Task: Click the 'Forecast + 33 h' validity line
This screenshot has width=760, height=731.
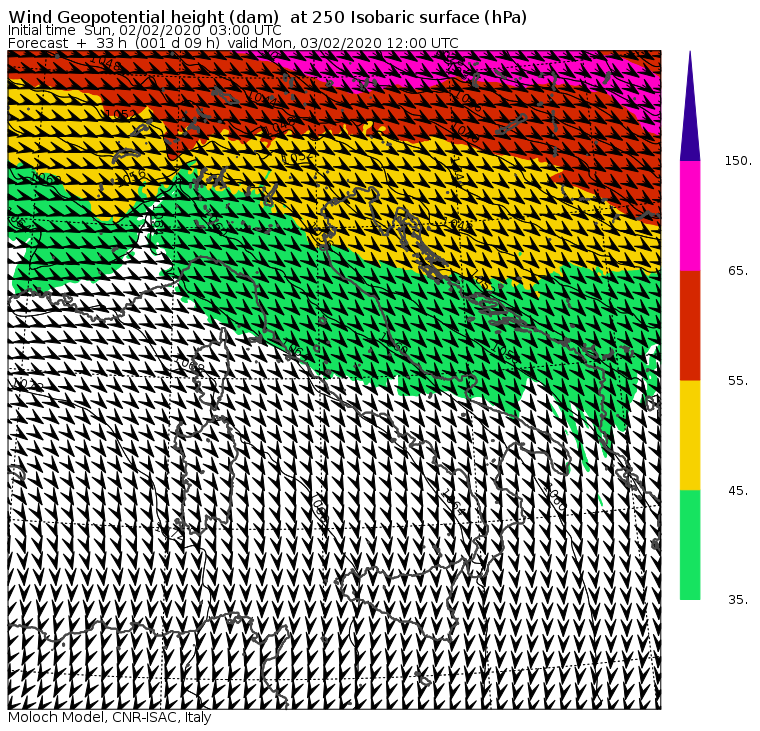Action: (233, 43)
